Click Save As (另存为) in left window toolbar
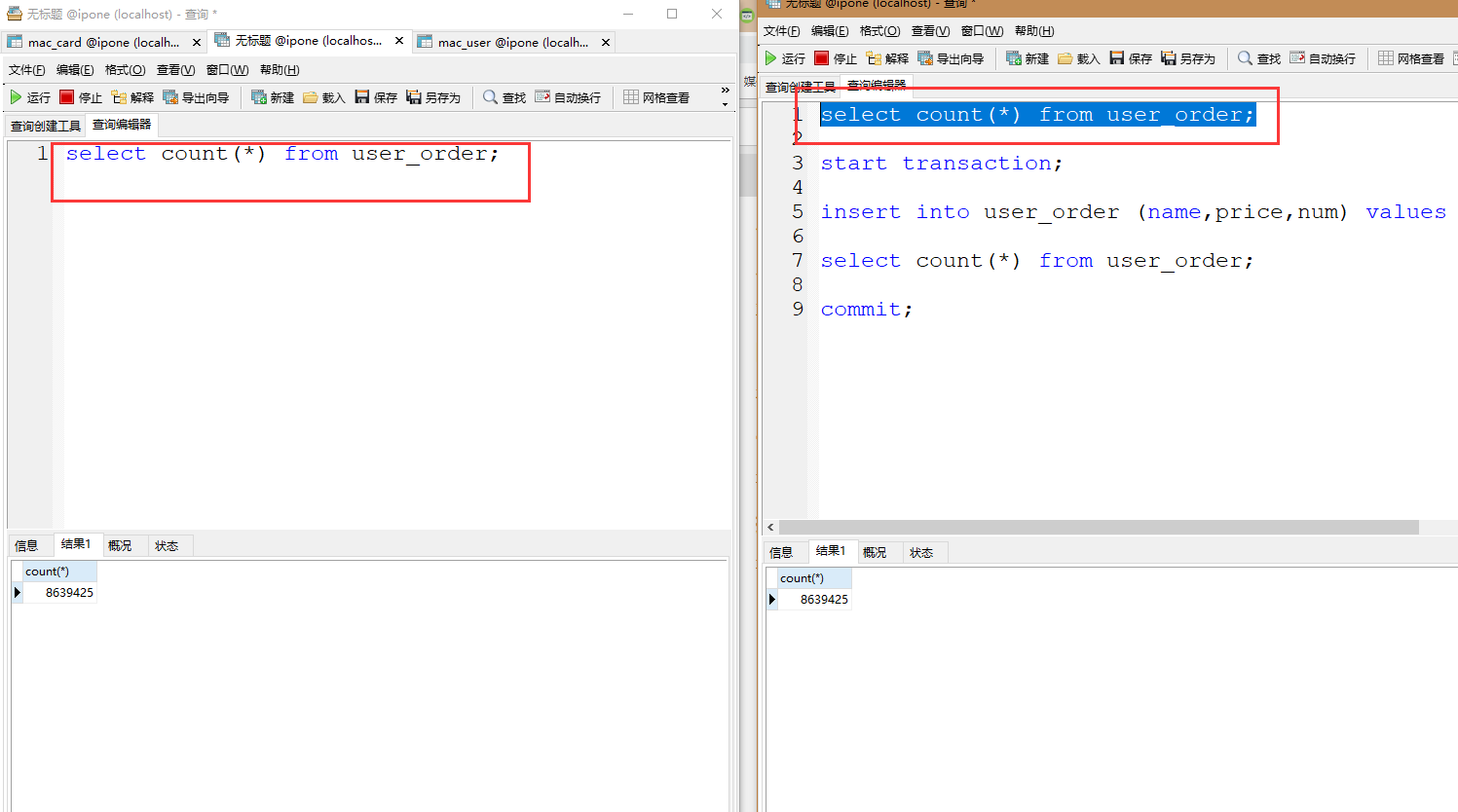The height and width of the screenshot is (812, 1458). (433, 97)
